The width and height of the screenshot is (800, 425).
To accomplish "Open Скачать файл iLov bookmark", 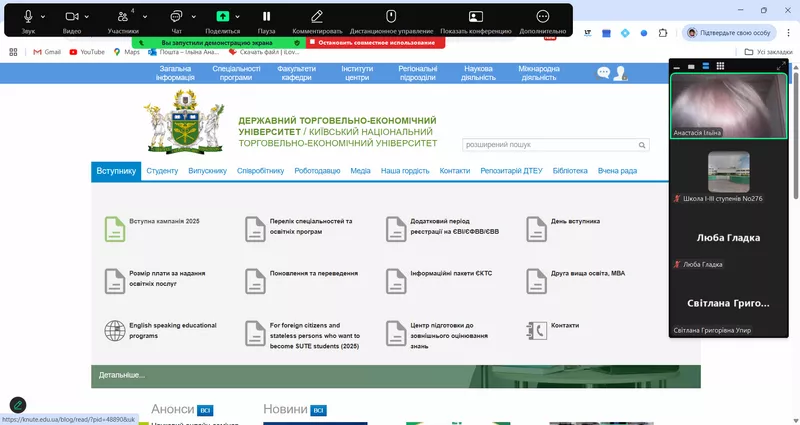I will [x=264, y=52].
